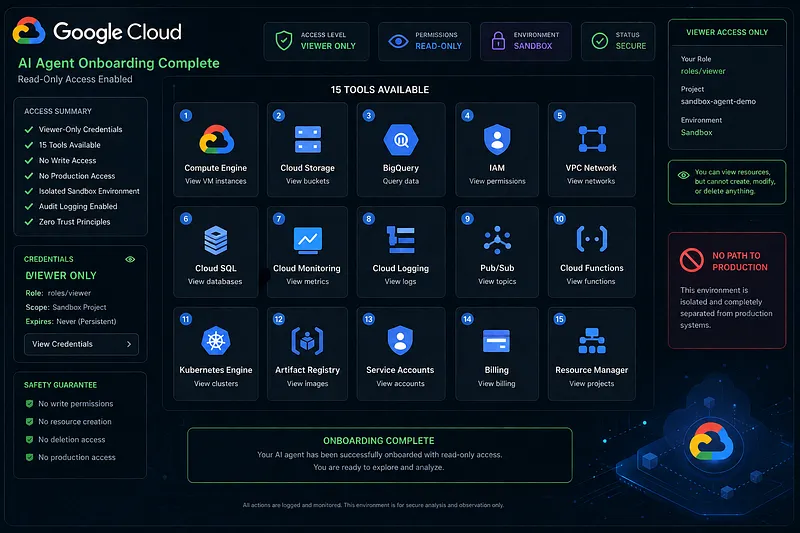Select the Permissions Read-Only badge
The width and height of the screenshot is (800, 533).
pos(424,41)
